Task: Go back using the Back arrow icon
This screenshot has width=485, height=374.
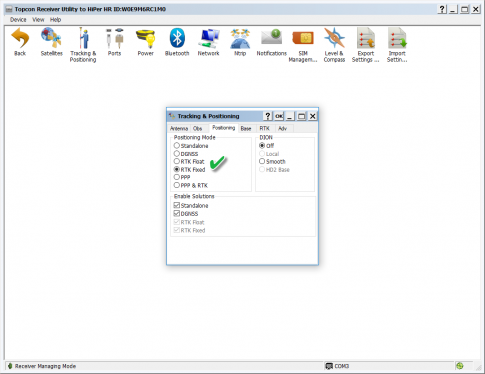Action: tap(20, 38)
